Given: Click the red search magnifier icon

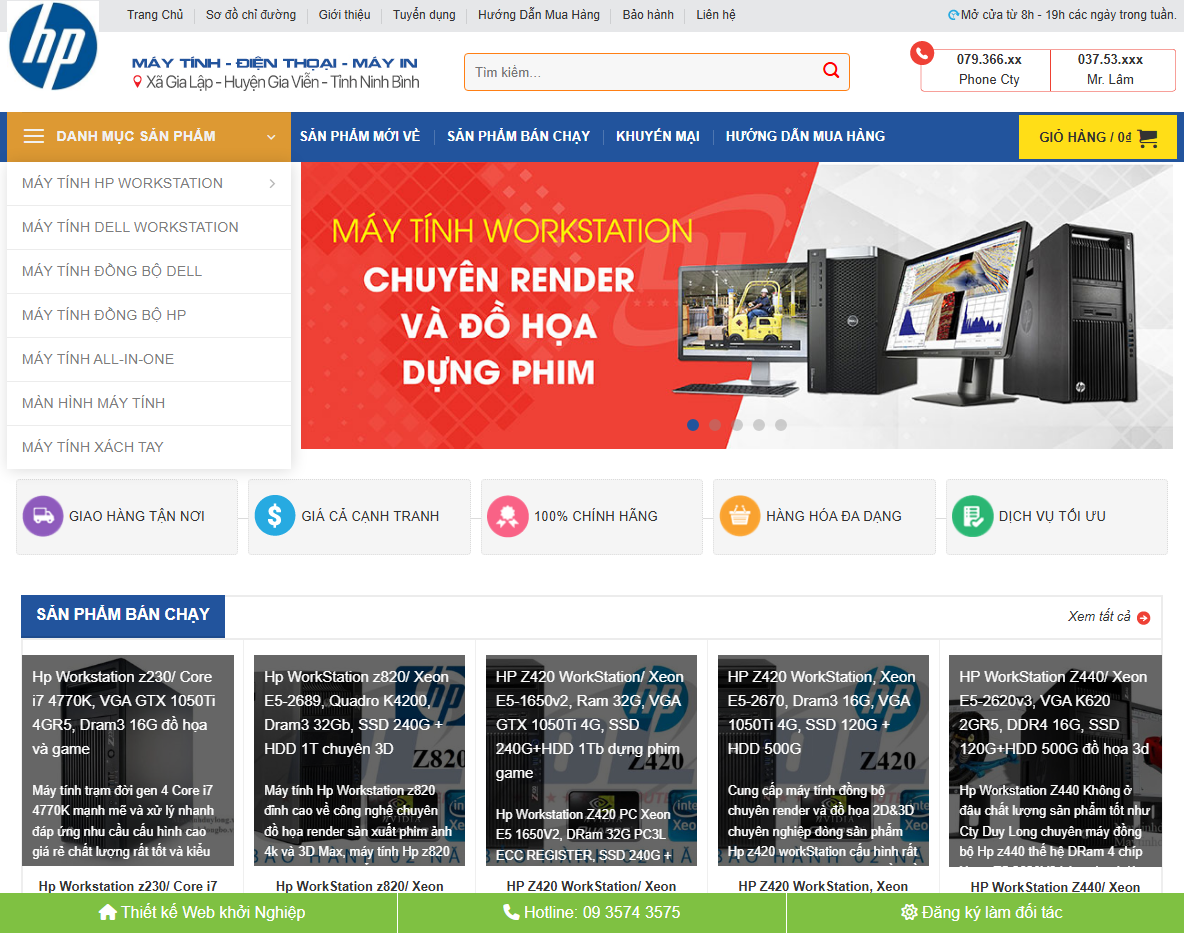Looking at the screenshot, I should coord(830,70).
